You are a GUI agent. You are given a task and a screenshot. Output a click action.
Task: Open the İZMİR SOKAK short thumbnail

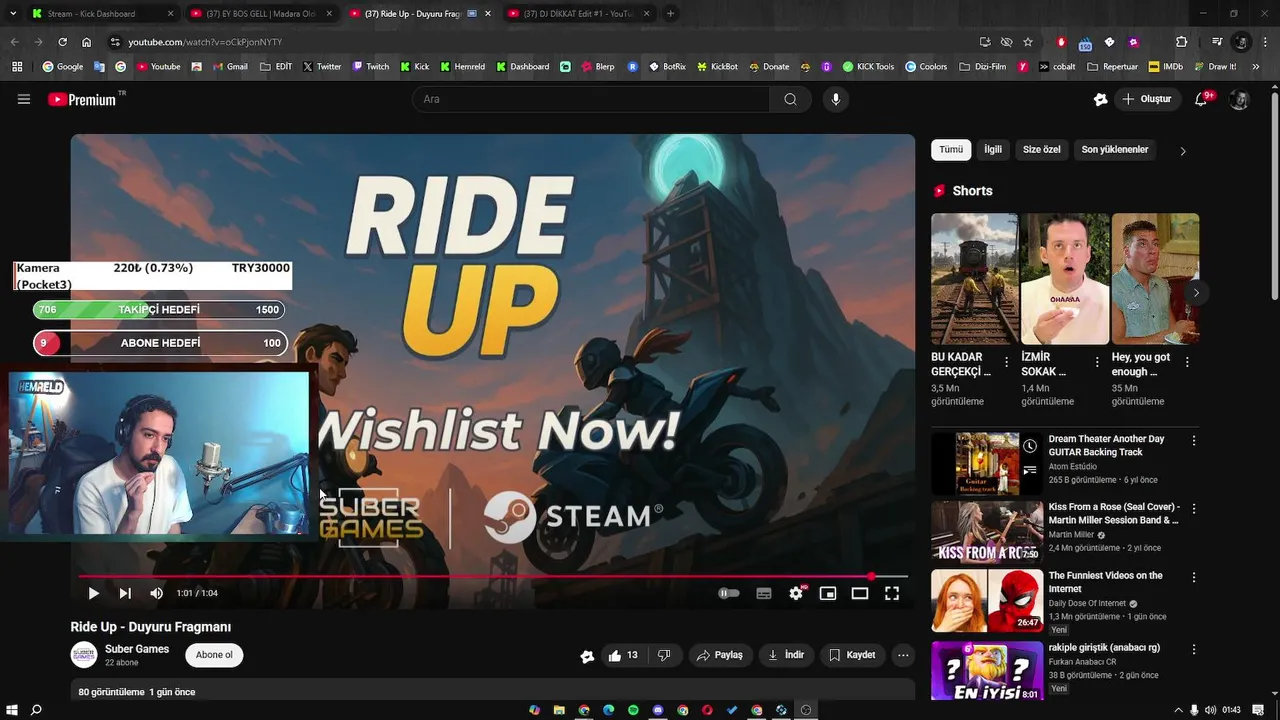[1065, 279]
